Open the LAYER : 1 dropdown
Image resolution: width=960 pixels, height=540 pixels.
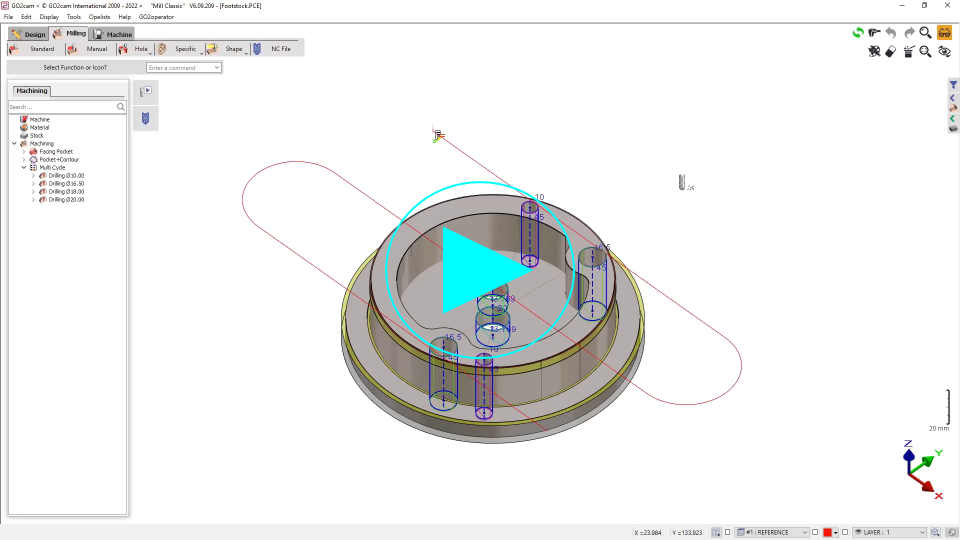coord(889,533)
